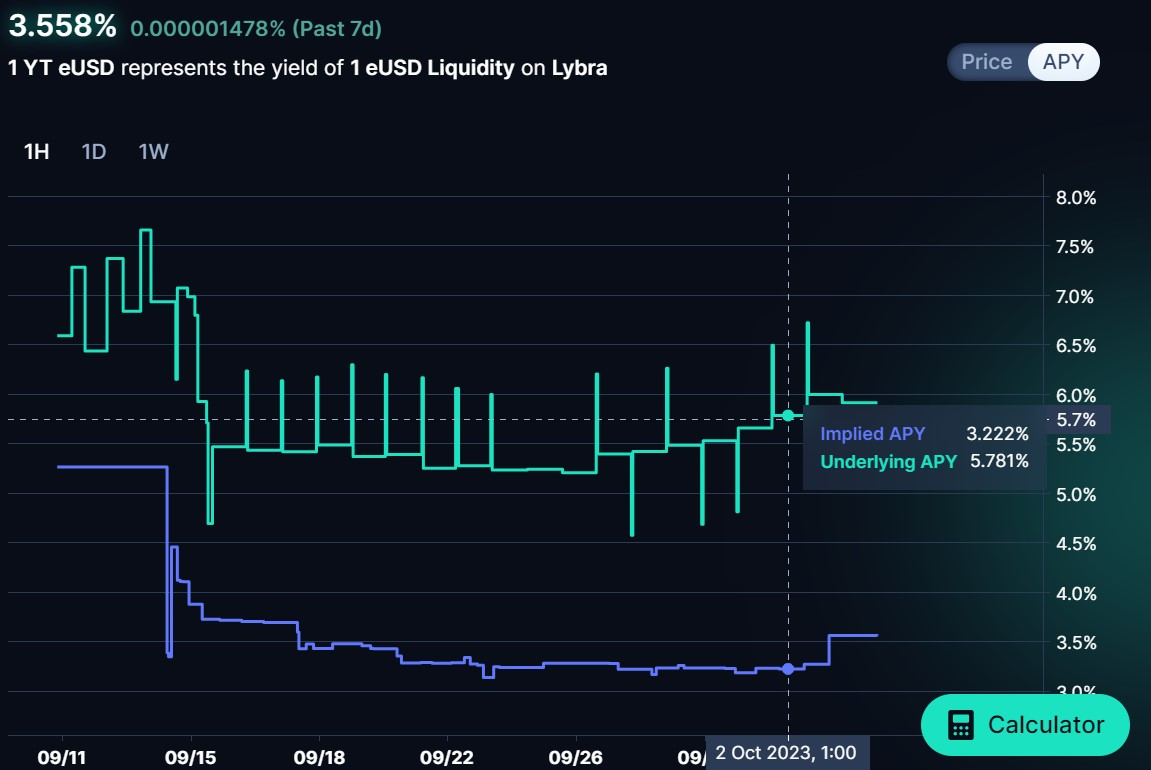
Task: Click the 3.558% headline APY value
Action: [x=62, y=26]
